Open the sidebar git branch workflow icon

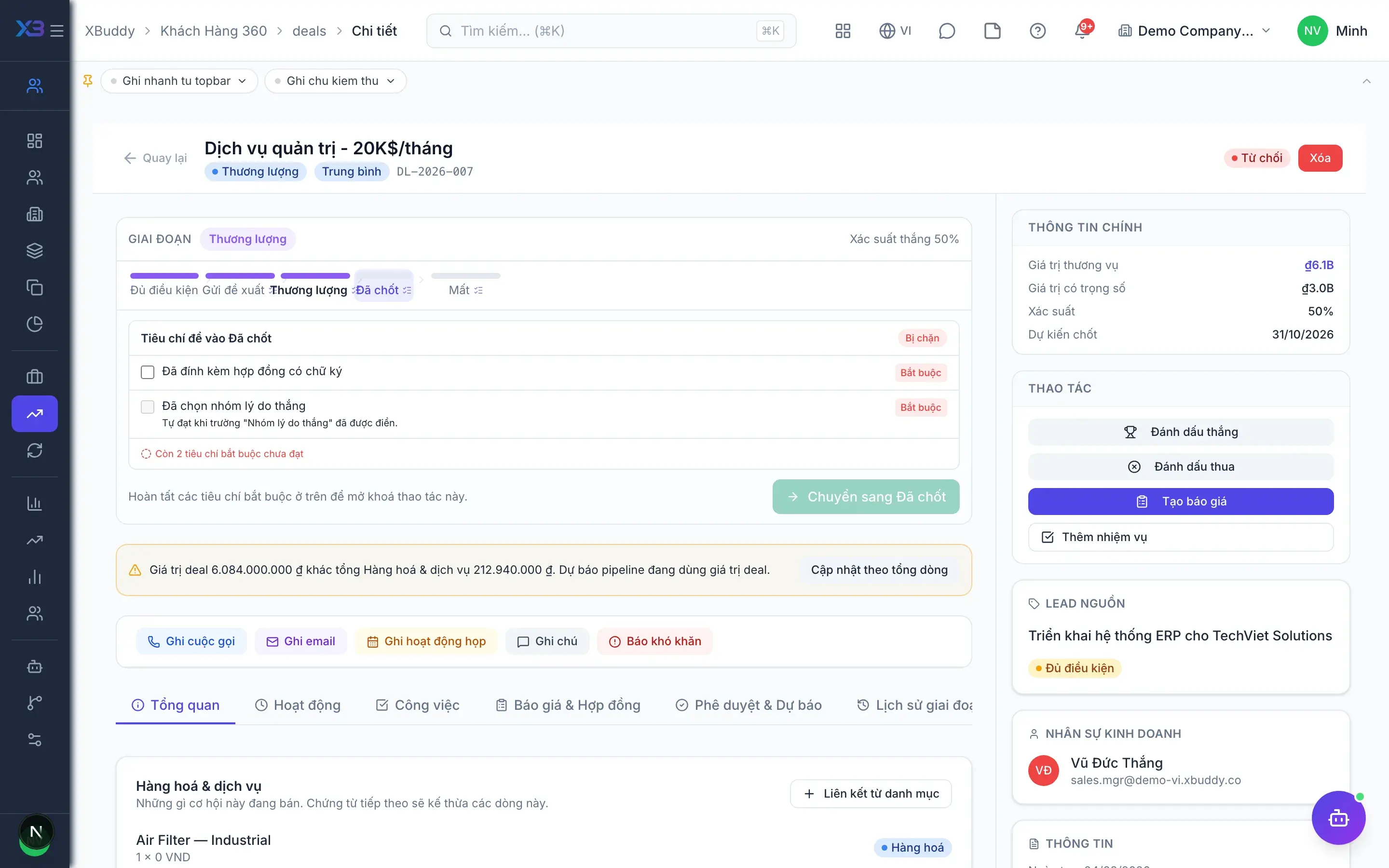pos(34,703)
